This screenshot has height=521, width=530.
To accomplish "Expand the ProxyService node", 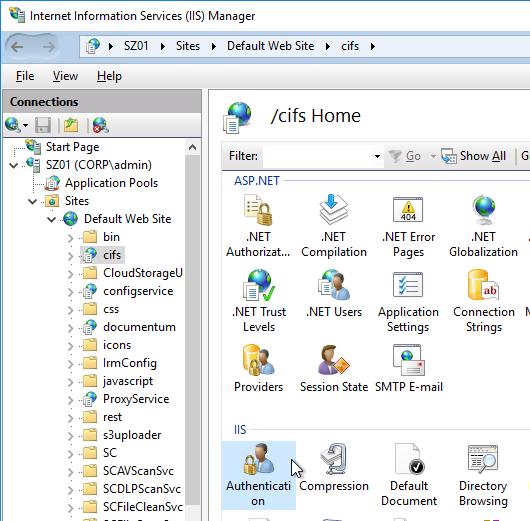I will [x=70, y=400].
